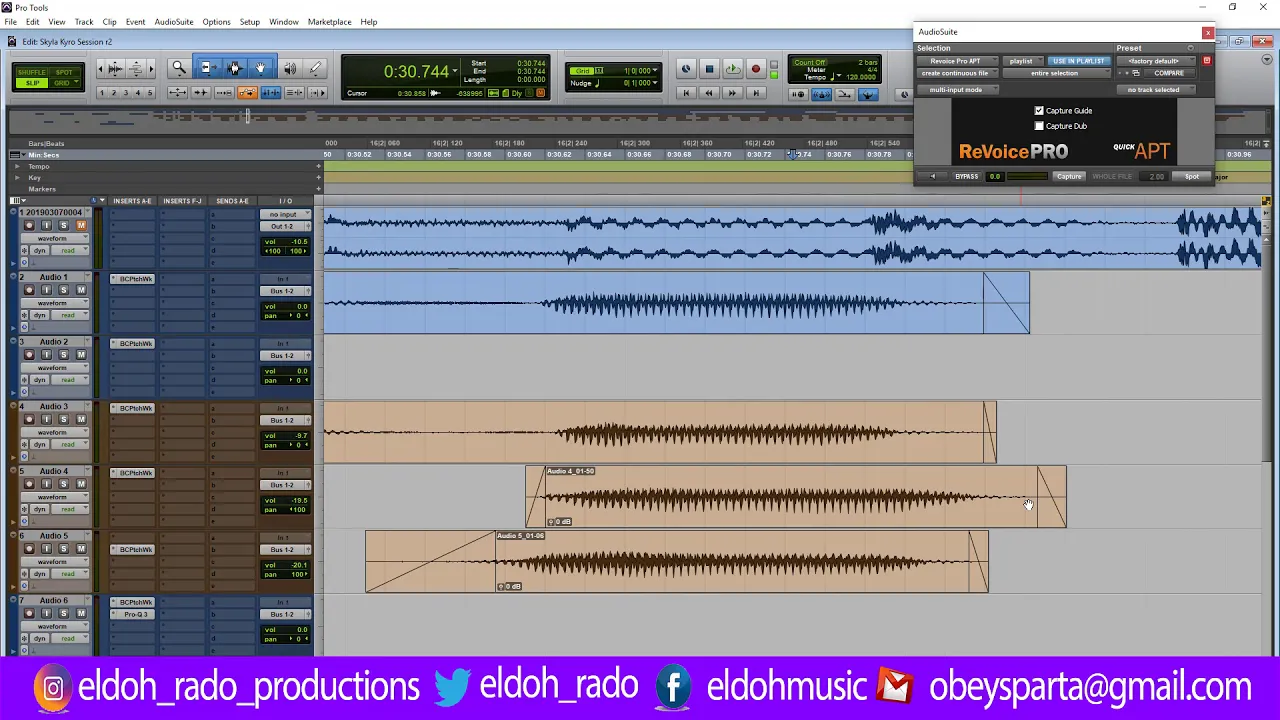
Task: Click Audio 4_01-50 clip name label
Action: 571,471
